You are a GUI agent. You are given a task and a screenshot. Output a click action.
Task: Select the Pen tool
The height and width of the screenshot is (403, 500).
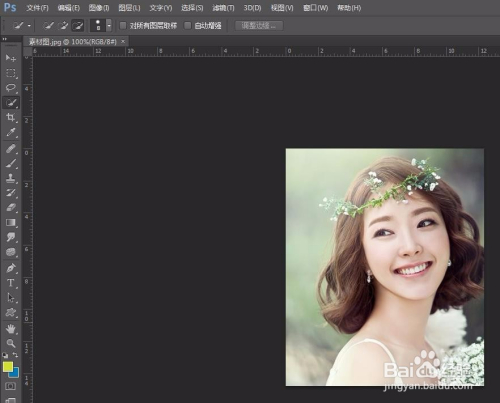point(11,268)
